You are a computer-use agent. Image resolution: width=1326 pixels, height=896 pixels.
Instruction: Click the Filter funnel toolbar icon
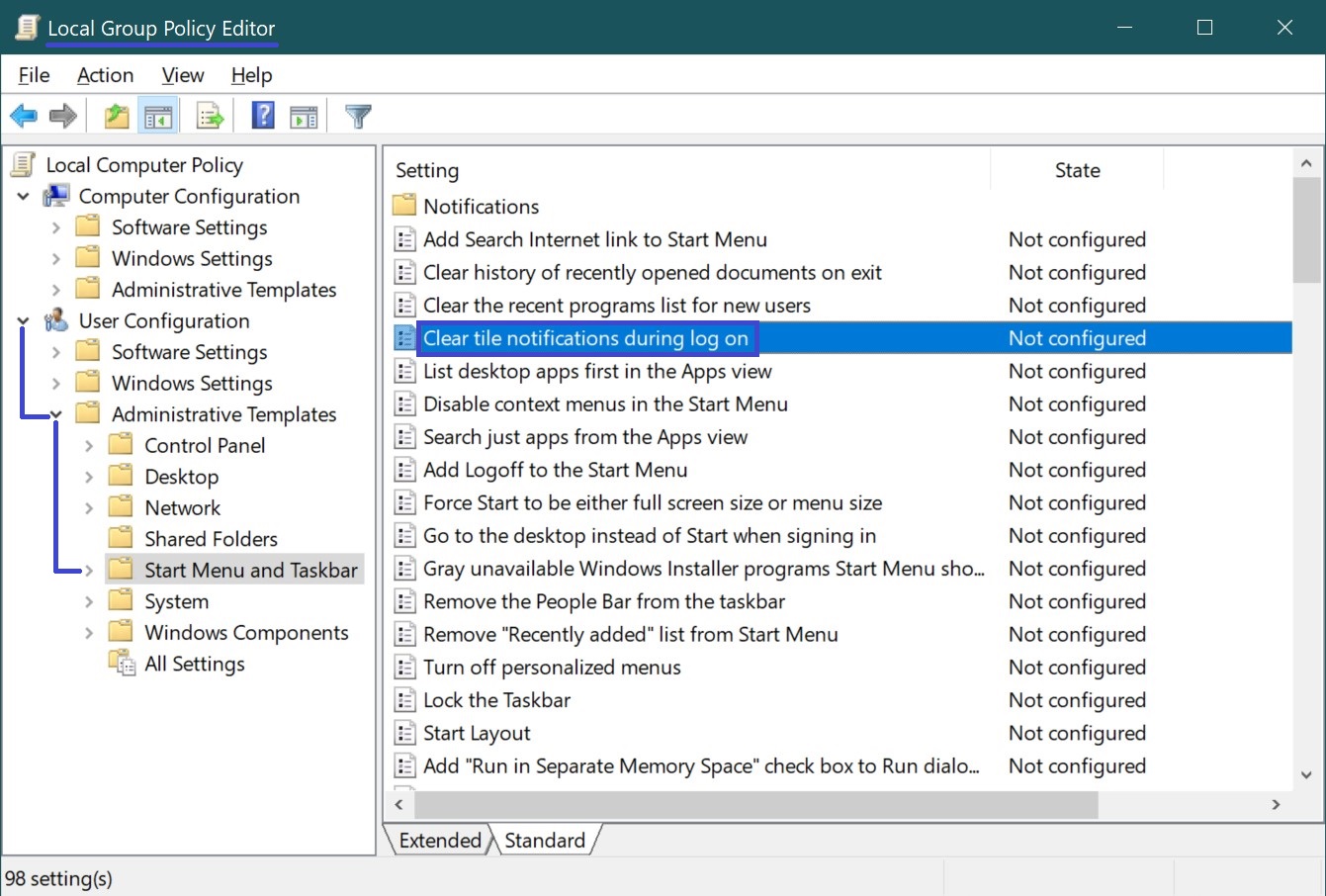358,117
